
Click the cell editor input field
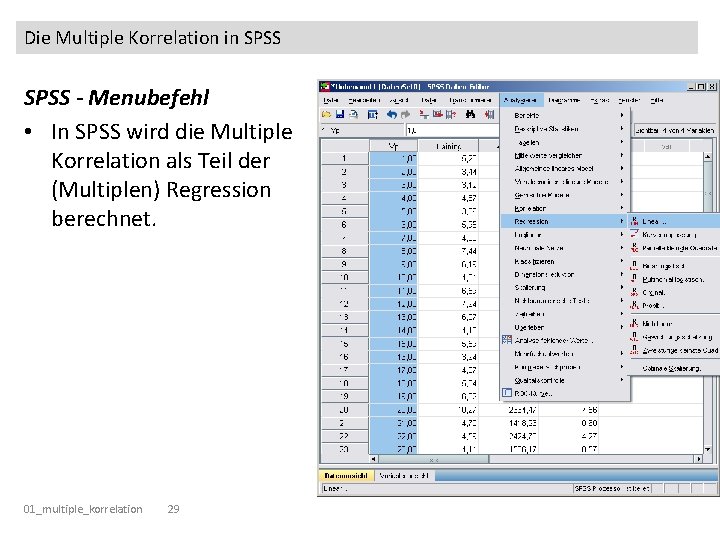[452, 130]
